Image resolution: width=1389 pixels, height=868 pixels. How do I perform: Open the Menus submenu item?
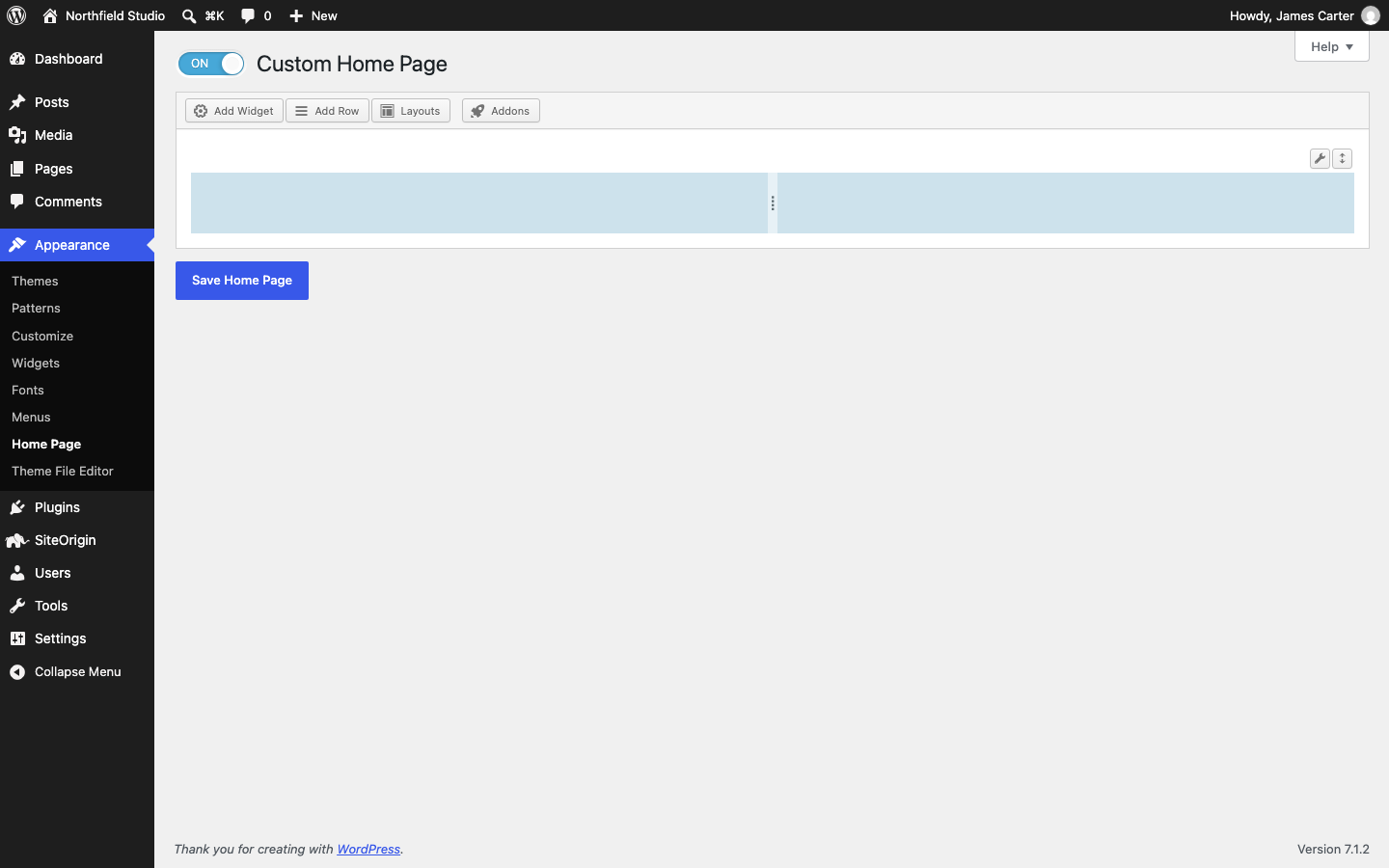(x=77, y=417)
